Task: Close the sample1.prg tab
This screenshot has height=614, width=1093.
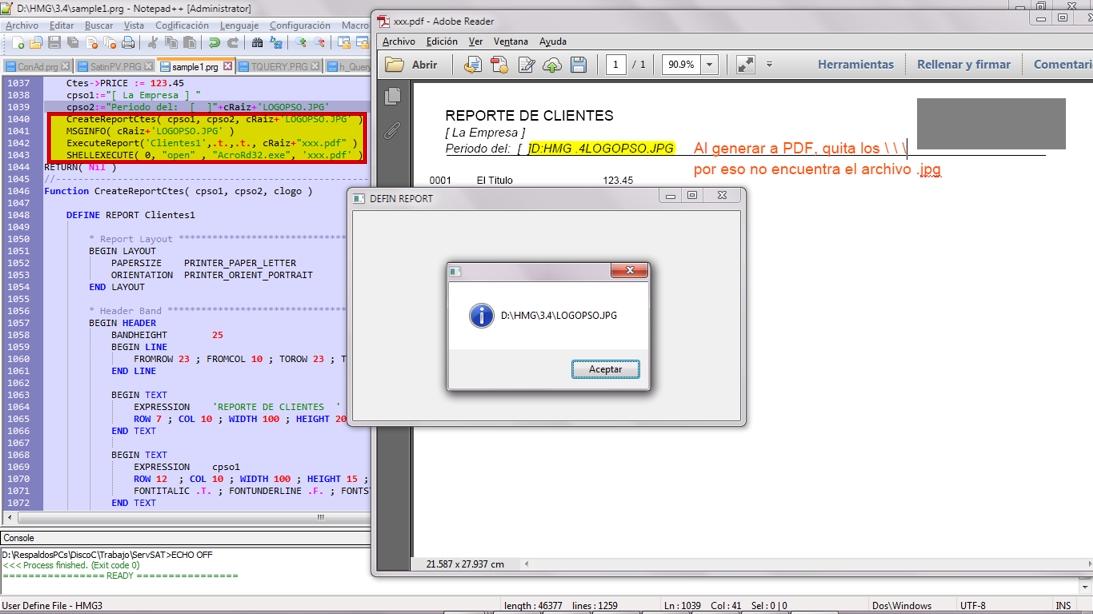Action: [228, 67]
